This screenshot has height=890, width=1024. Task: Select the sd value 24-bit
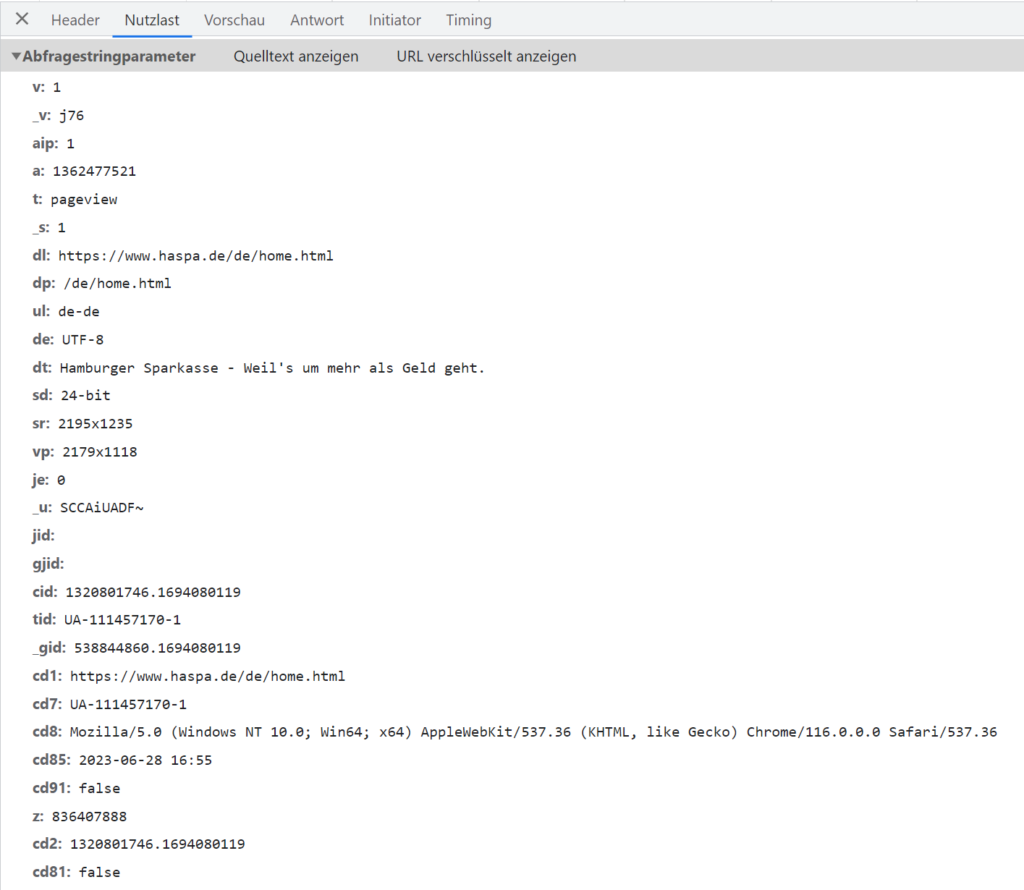click(x=85, y=395)
